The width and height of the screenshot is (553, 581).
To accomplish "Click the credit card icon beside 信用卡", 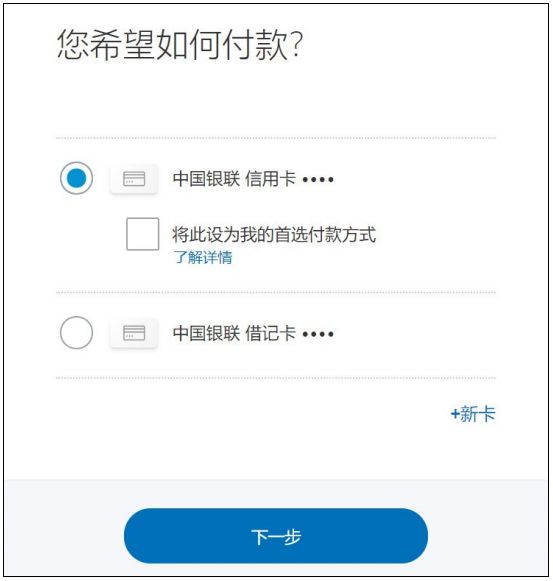I will tap(134, 179).
